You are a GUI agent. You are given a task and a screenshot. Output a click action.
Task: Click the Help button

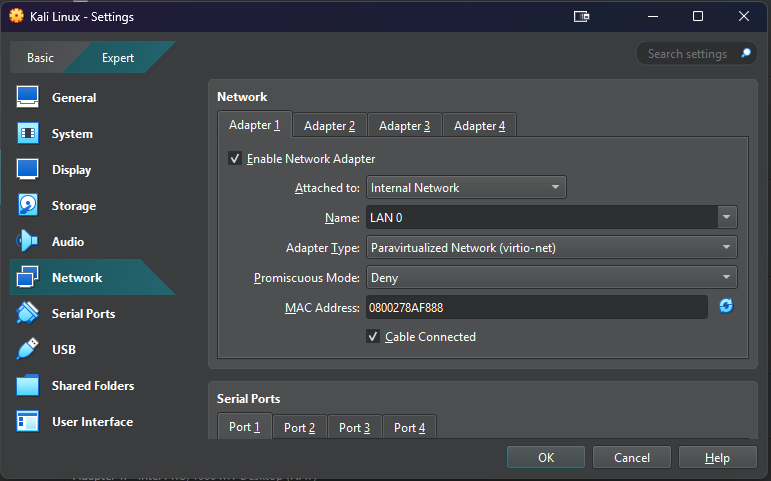pos(717,457)
